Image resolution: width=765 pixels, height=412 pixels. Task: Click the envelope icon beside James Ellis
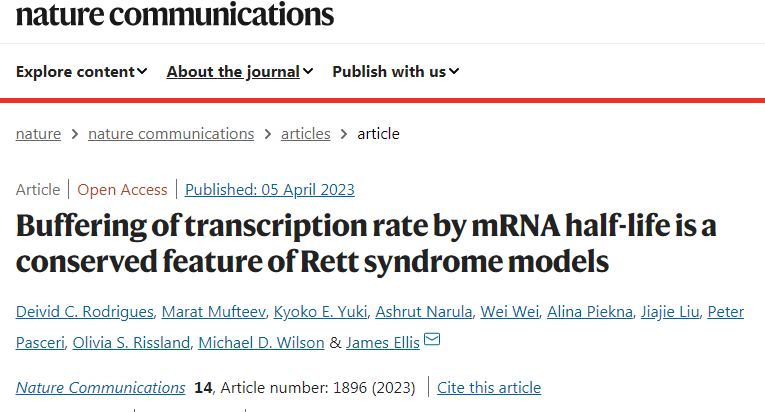click(432, 342)
